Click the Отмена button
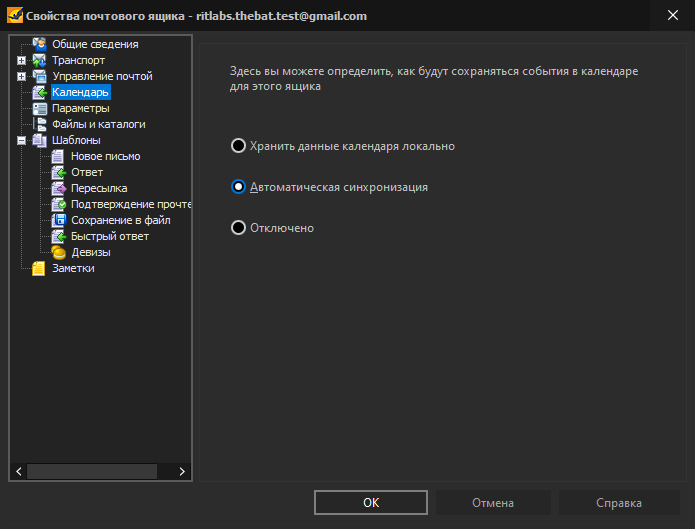 pyautogui.click(x=493, y=502)
